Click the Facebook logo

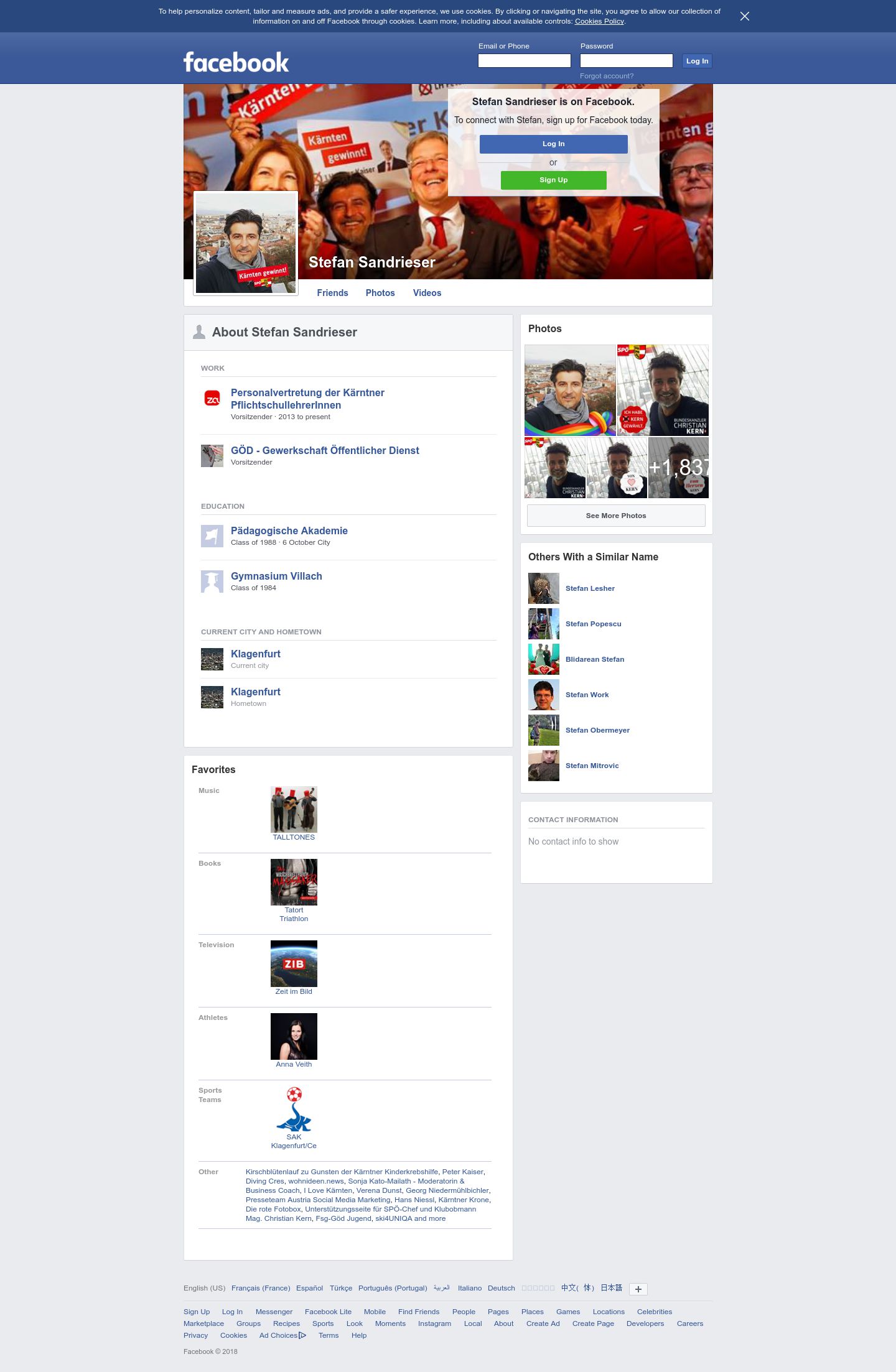[236, 62]
